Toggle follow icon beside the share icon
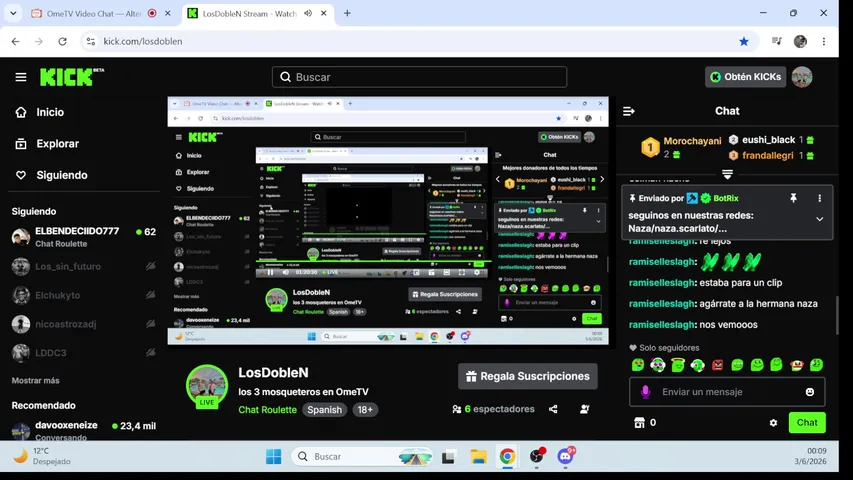The width and height of the screenshot is (853, 480). [x=584, y=409]
